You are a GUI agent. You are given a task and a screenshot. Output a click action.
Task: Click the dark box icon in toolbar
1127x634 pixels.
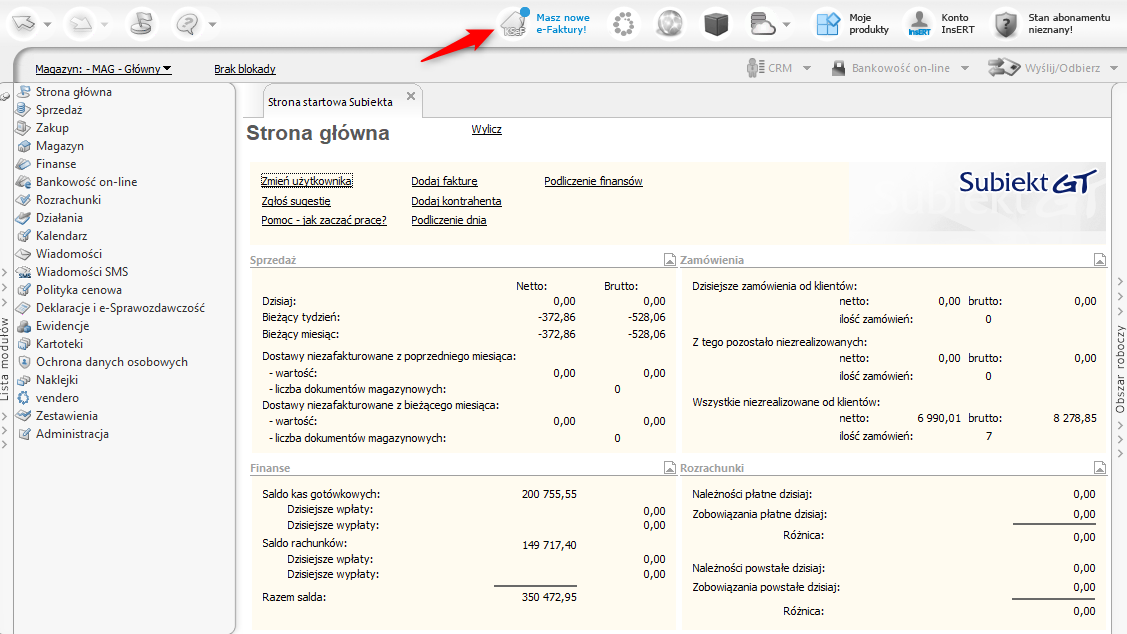[717, 23]
